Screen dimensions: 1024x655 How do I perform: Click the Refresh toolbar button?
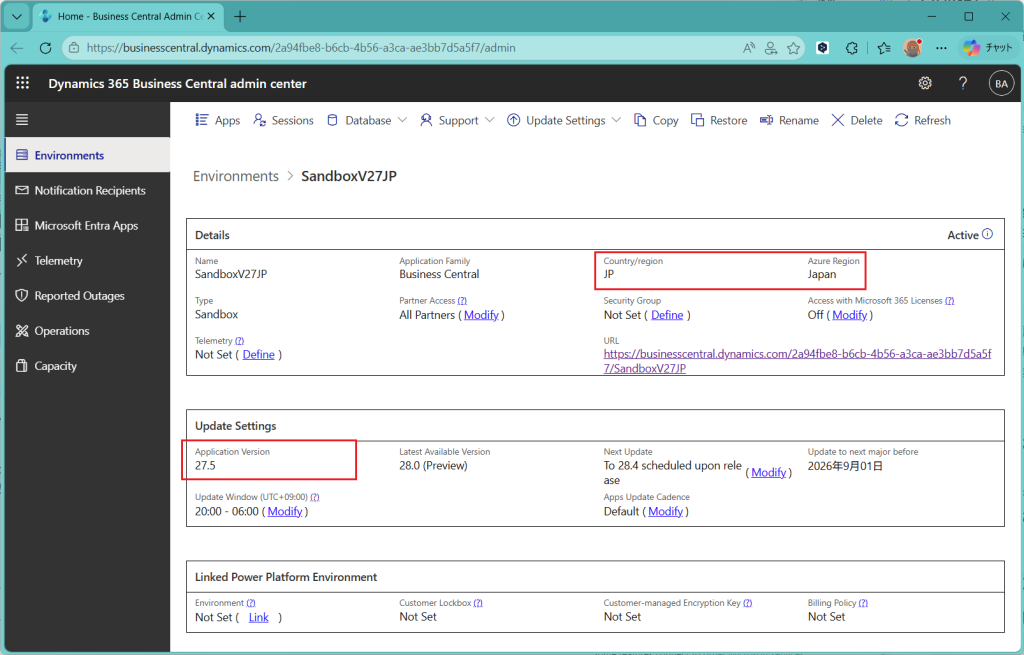(922, 120)
